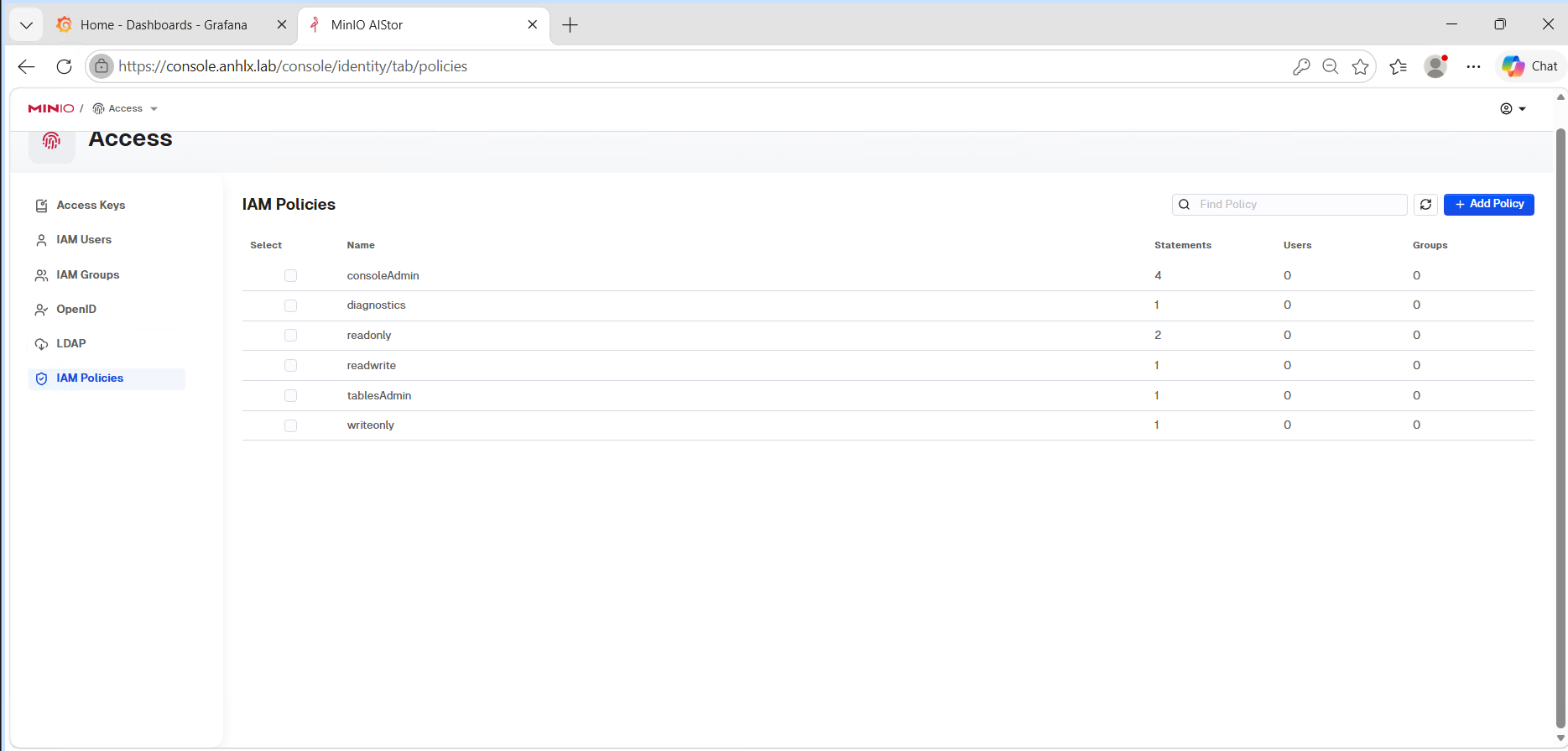Open the readonly policy
Screen dimensions: 1568x751
coord(369,336)
